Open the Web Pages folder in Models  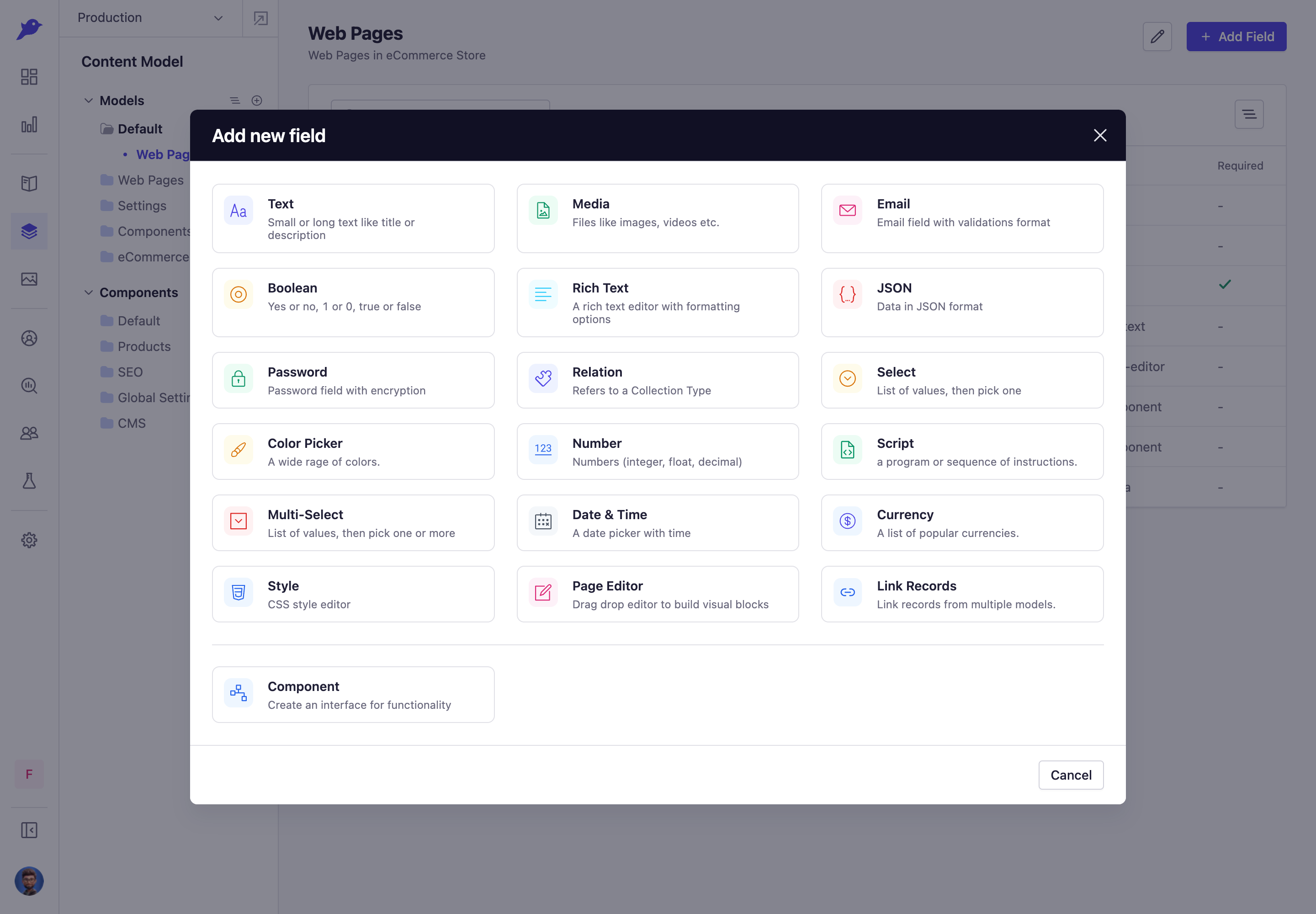click(142, 180)
